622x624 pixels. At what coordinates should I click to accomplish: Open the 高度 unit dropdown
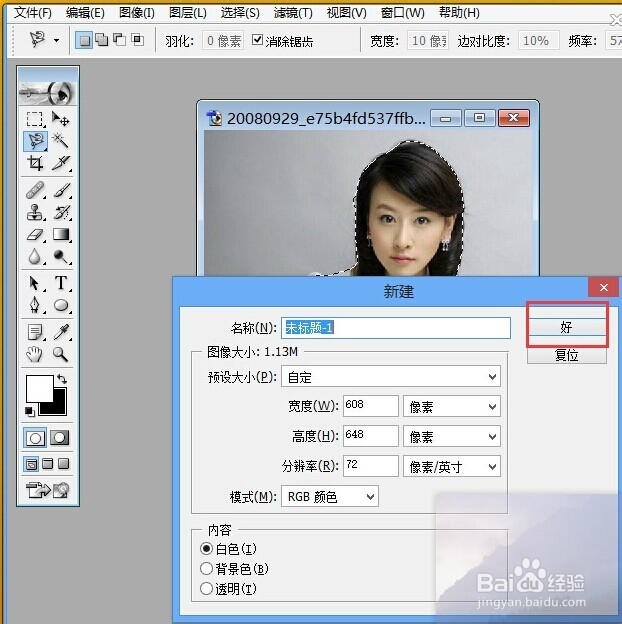tap(452, 437)
